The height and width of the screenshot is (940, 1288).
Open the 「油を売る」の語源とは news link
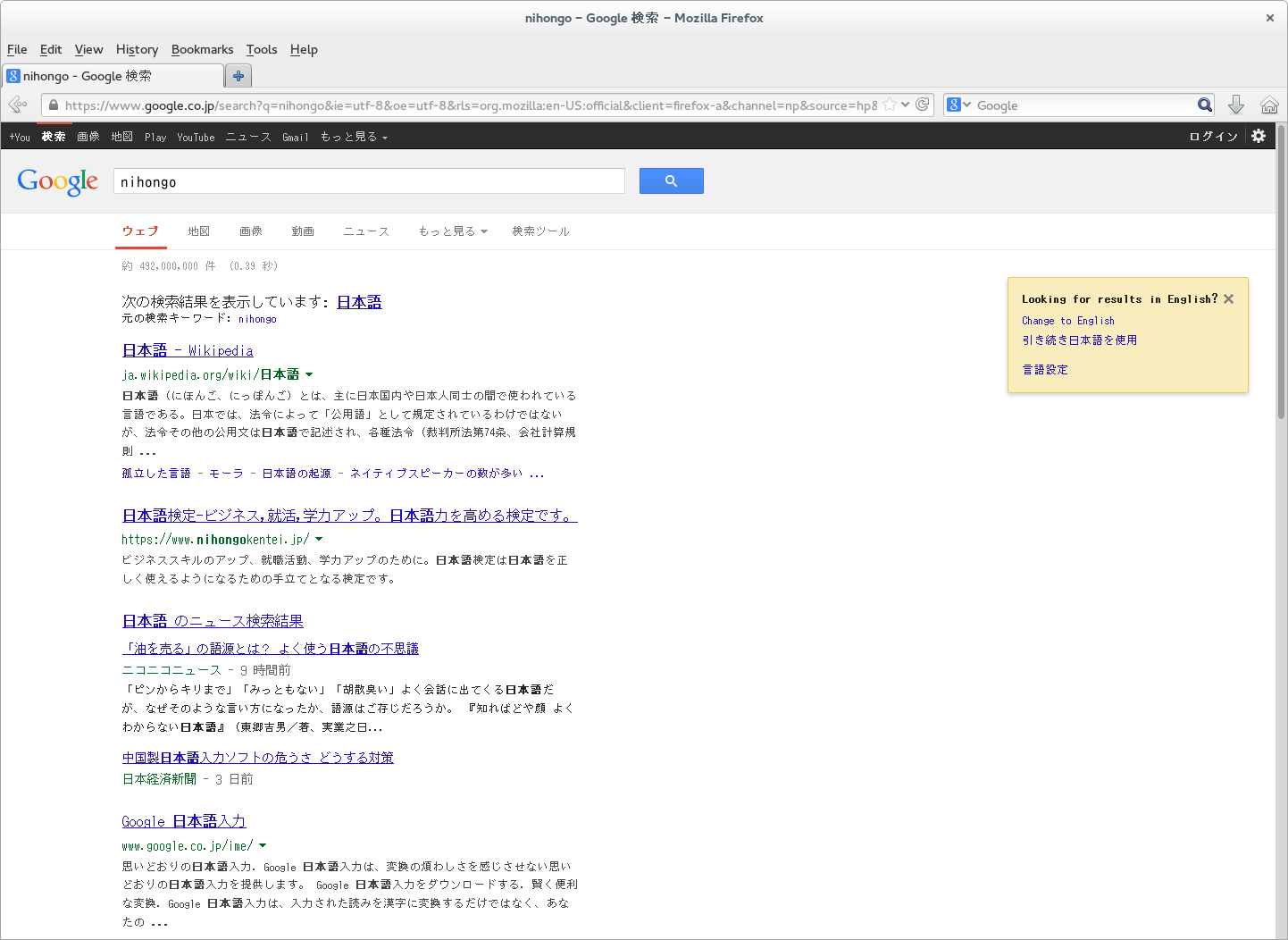pyautogui.click(x=271, y=649)
